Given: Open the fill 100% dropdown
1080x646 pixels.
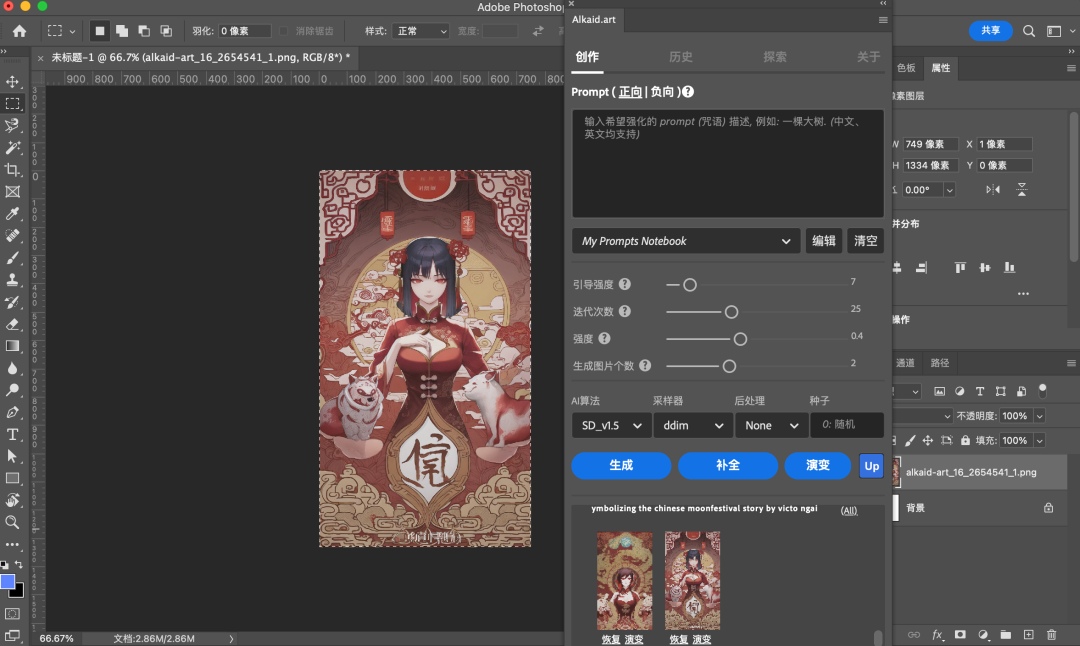Looking at the screenshot, I should (x=1039, y=441).
